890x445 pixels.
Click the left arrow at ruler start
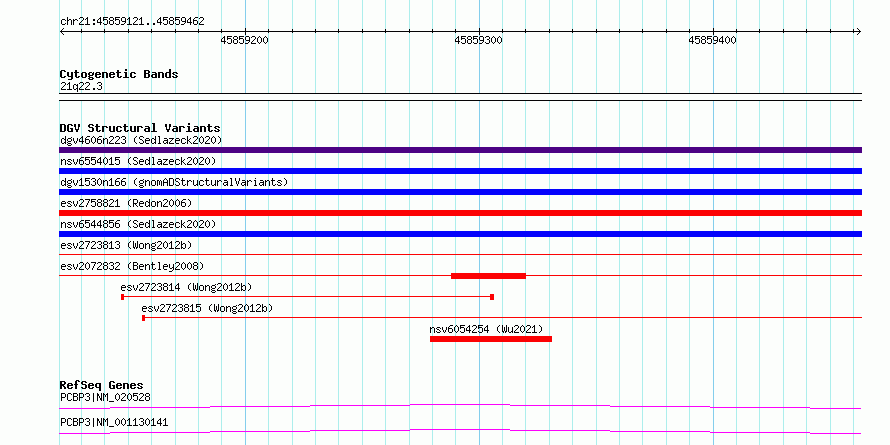coord(62,31)
